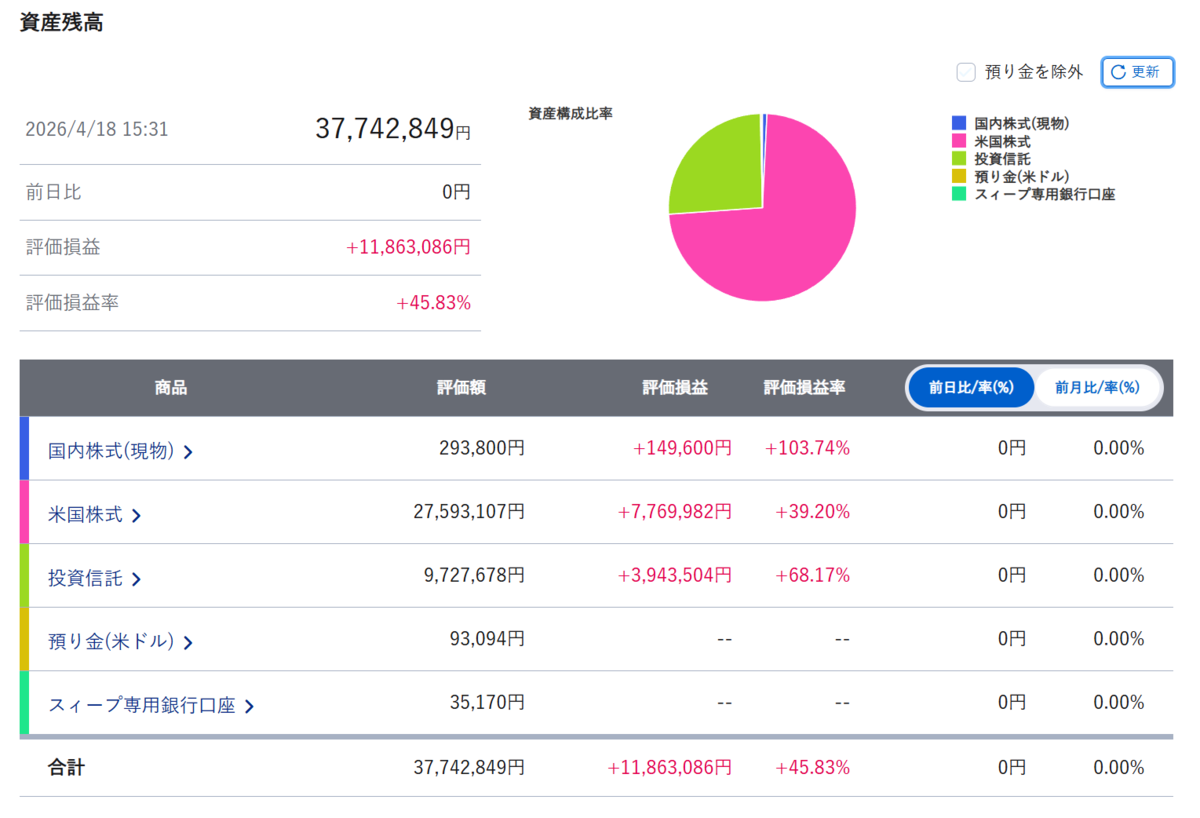Click green legend square for 投資信託
Image resolution: width=1200 pixels, height=818 pixels.
point(959,158)
